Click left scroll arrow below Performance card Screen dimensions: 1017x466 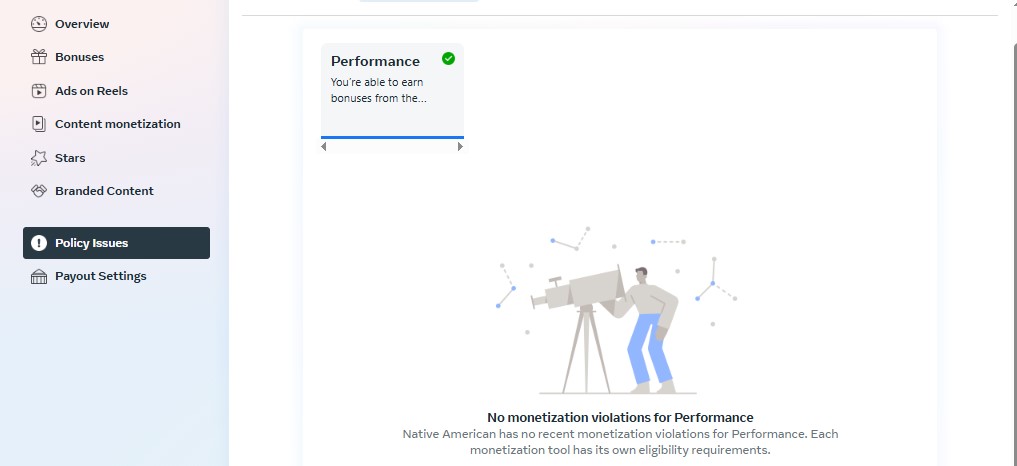[324, 147]
